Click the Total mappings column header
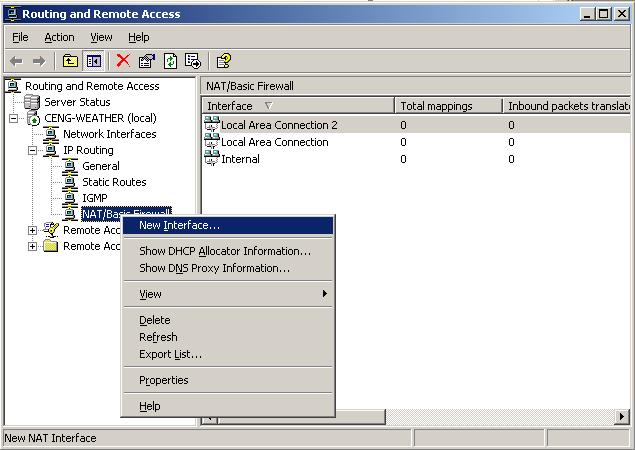635x450 pixels. (x=448, y=106)
